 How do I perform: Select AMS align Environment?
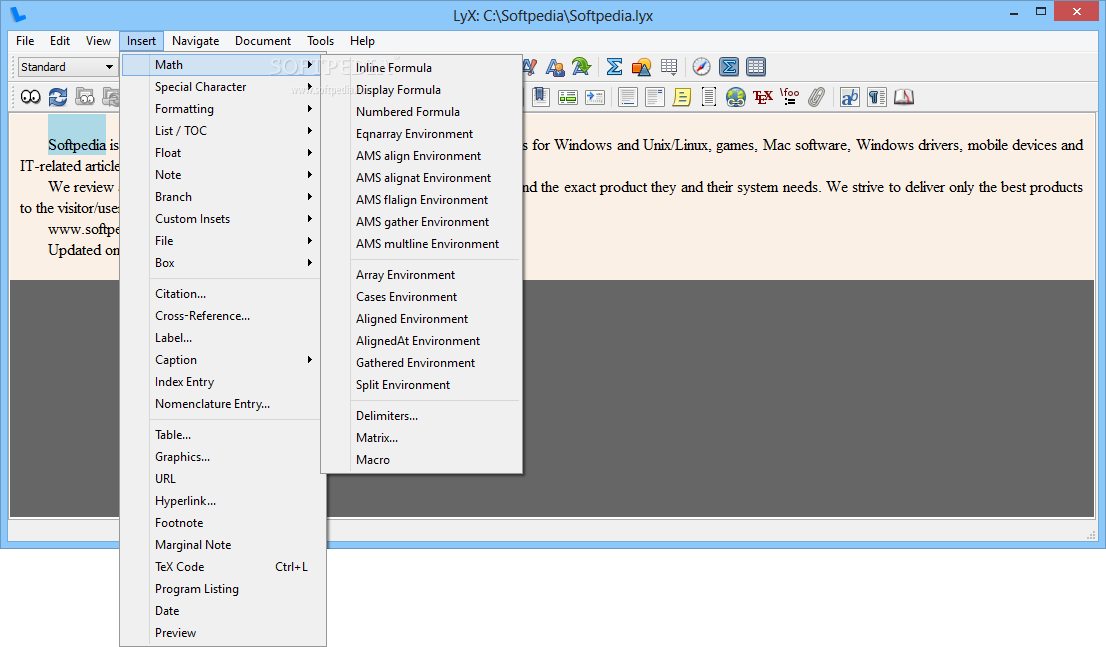point(422,156)
